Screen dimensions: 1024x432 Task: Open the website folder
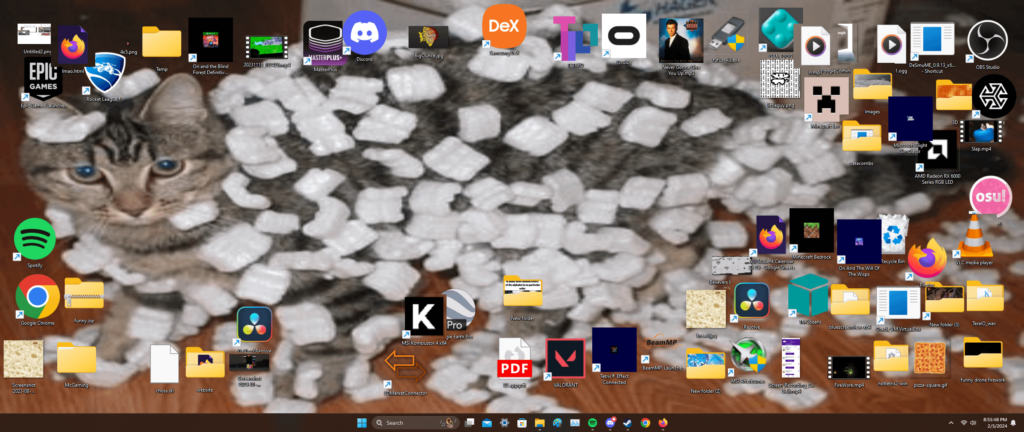click(x=205, y=362)
